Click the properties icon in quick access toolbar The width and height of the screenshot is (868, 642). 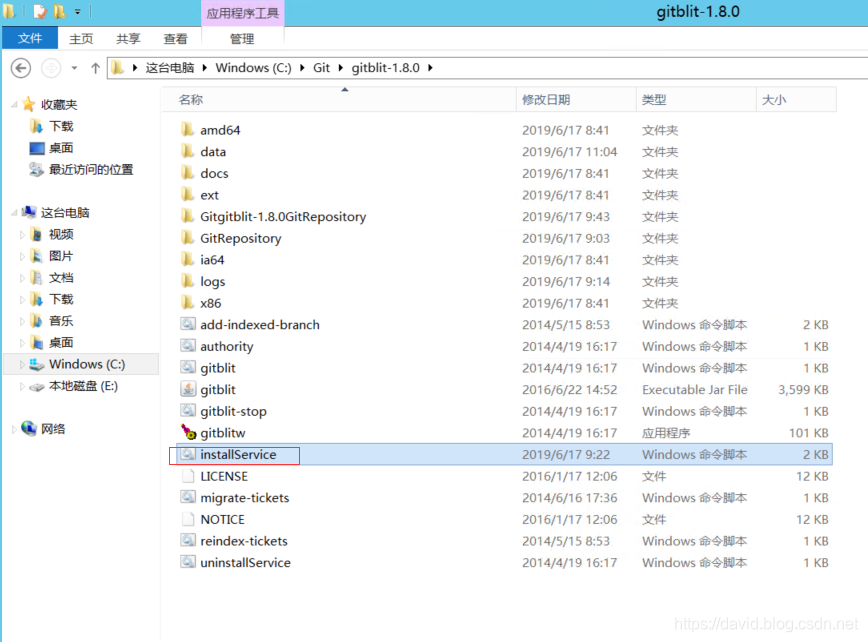tap(40, 11)
